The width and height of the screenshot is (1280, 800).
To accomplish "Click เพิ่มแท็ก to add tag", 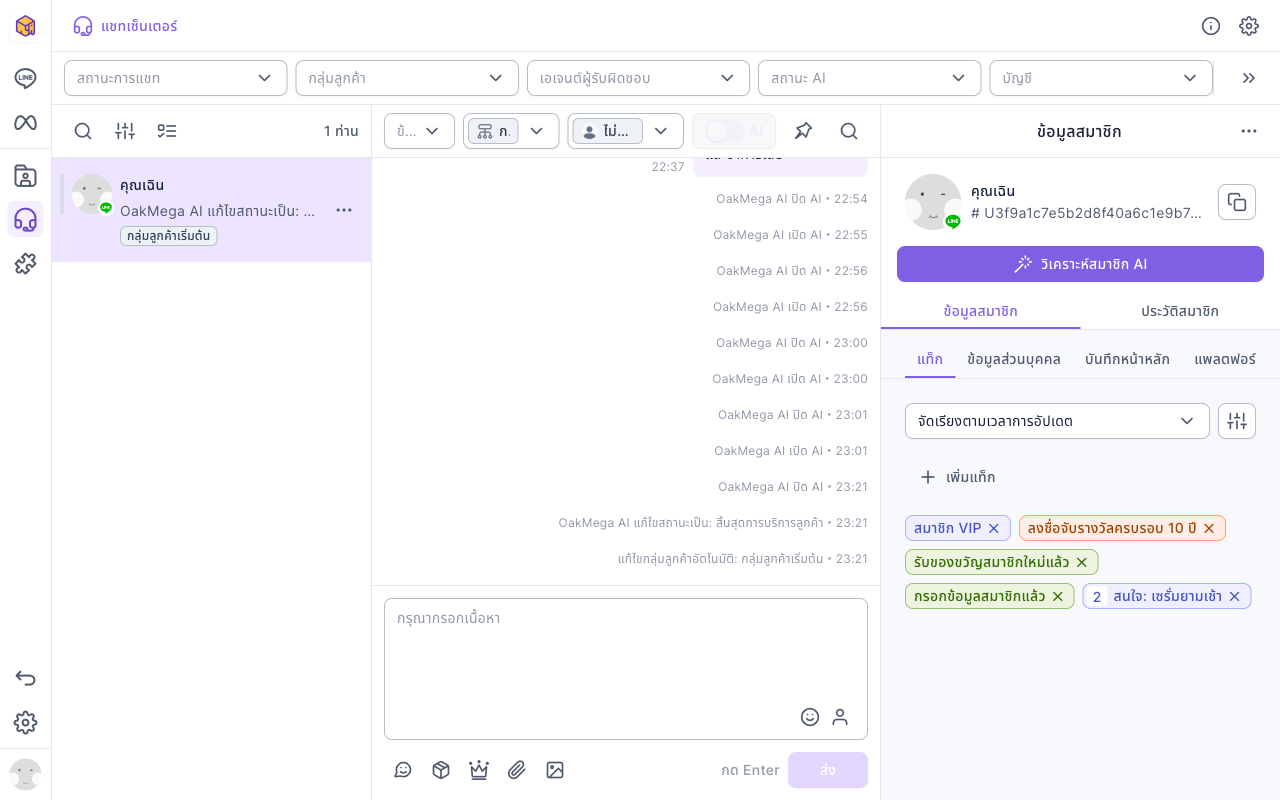I will coord(958,477).
